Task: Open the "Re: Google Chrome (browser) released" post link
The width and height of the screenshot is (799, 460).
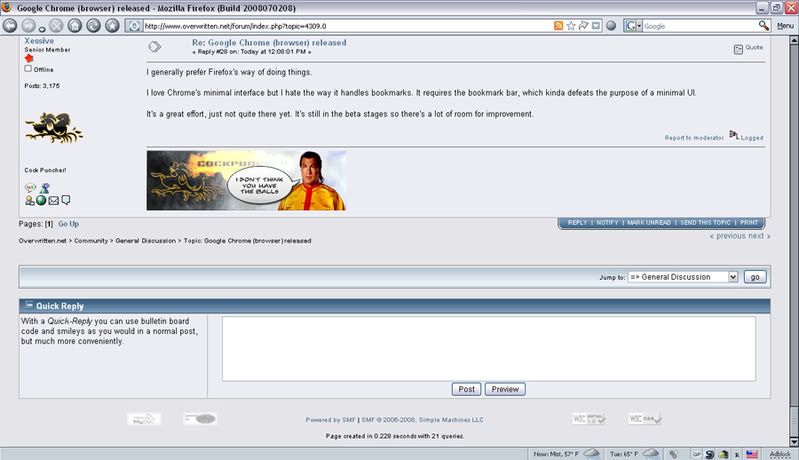Action: coord(269,43)
